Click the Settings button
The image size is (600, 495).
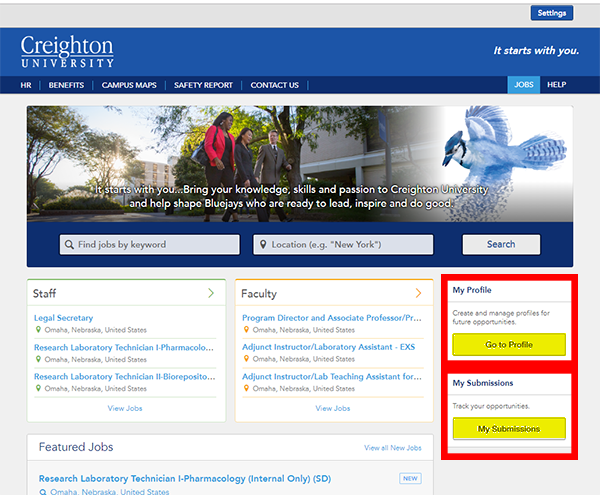551,13
